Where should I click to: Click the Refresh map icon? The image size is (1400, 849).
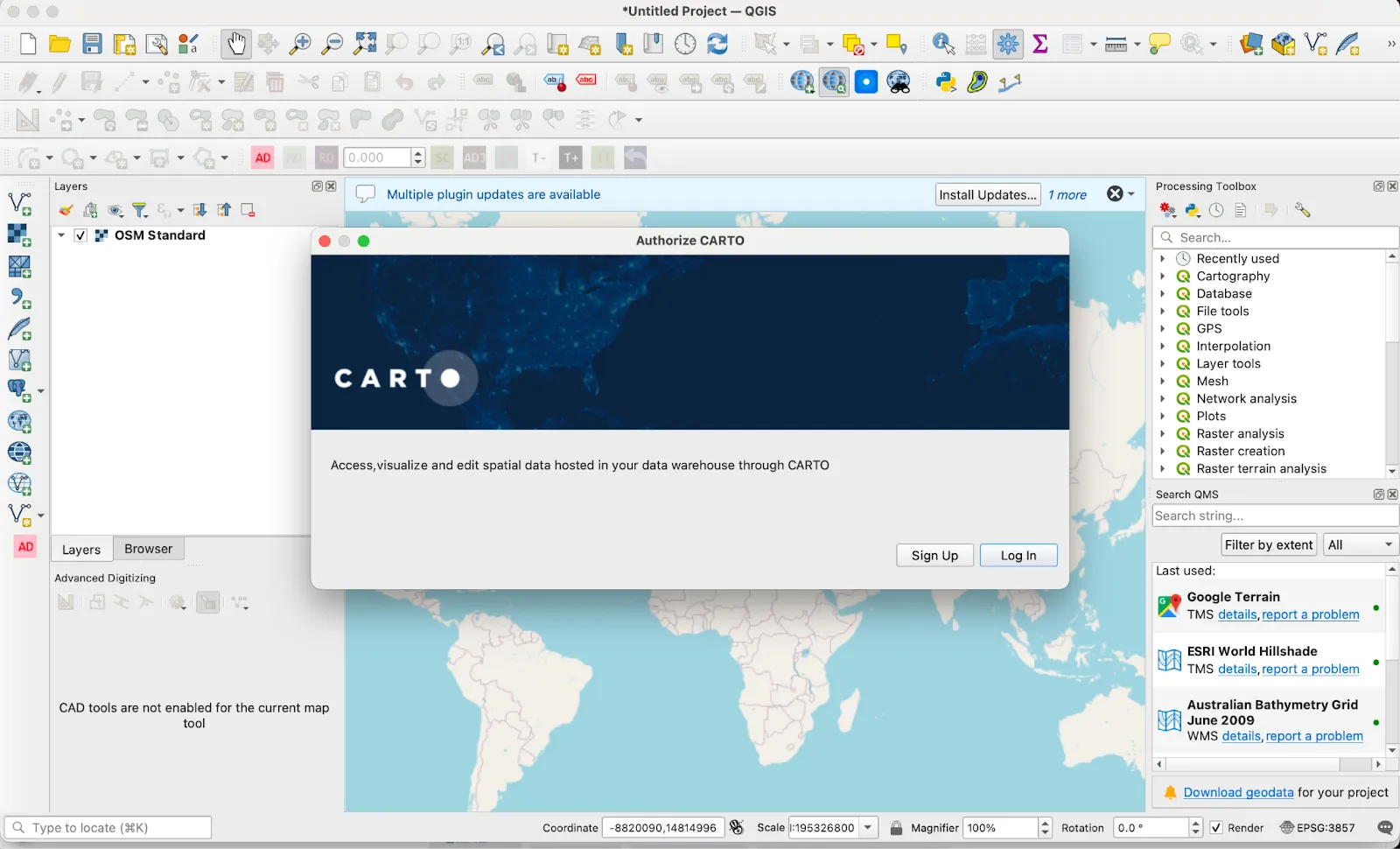717,44
